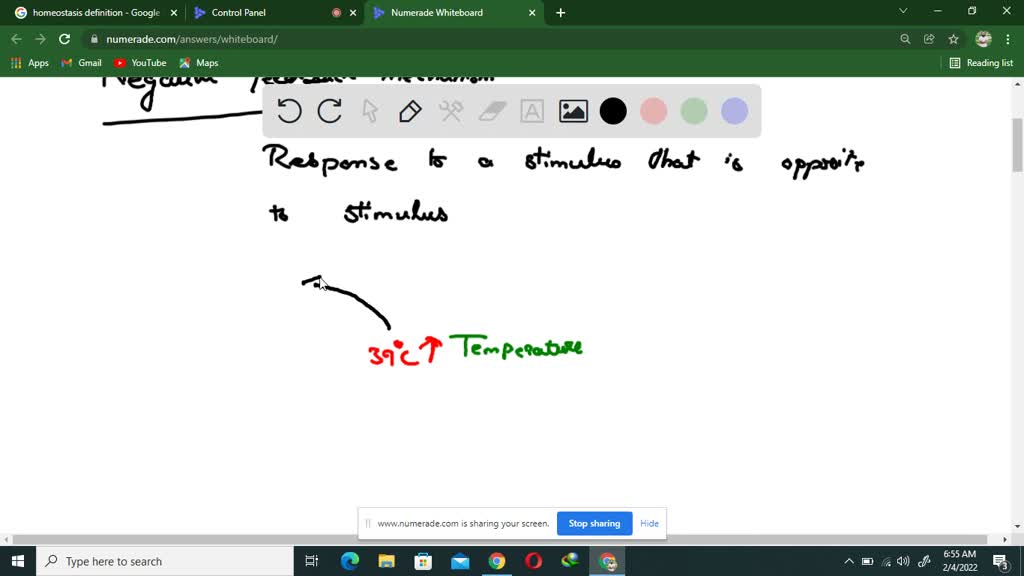Image resolution: width=1024 pixels, height=576 pixels.
Task: Open the Reading list
Action: (x=981, y=62)
